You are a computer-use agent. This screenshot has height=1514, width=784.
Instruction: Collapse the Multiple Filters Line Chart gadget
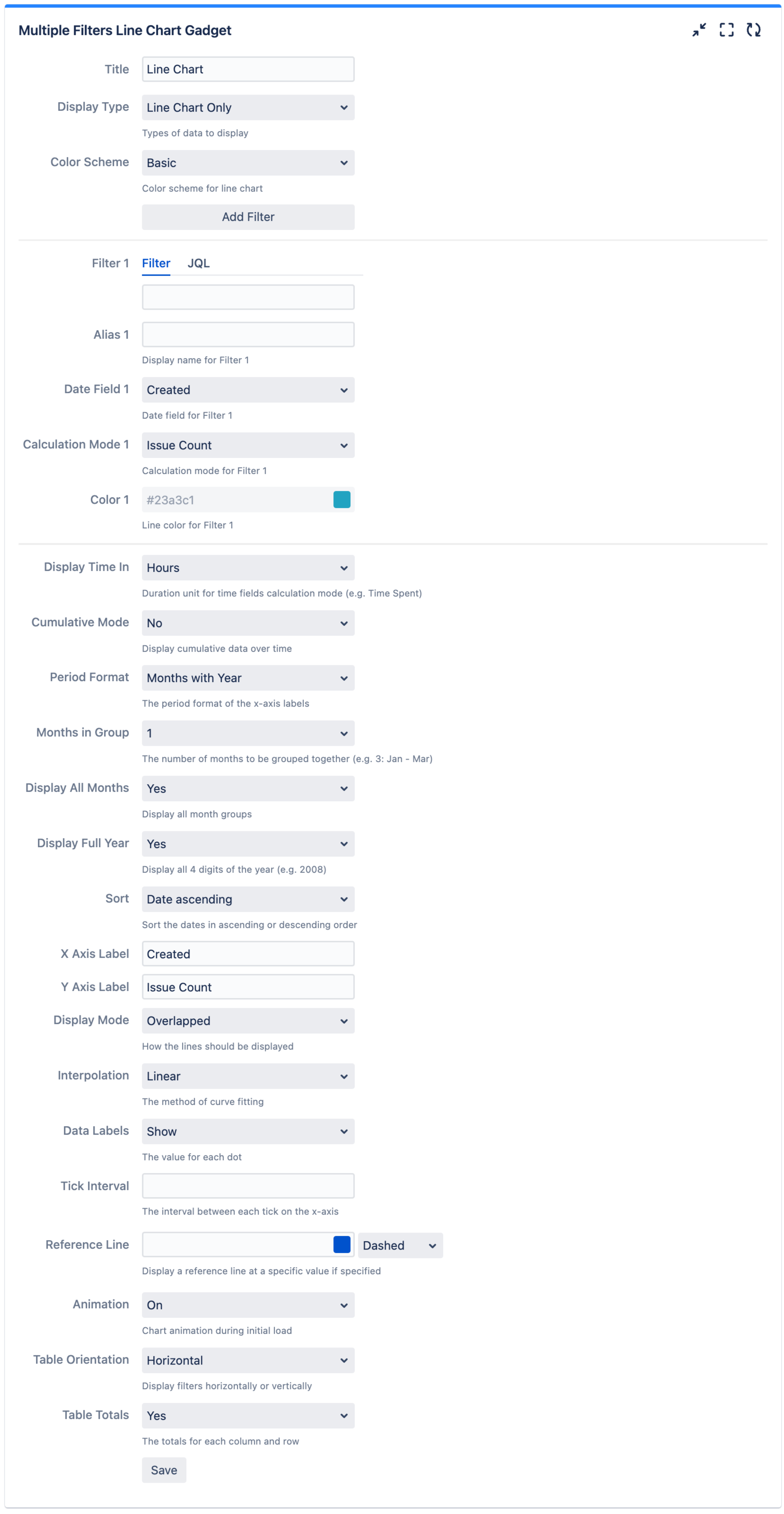coord(698,30)
